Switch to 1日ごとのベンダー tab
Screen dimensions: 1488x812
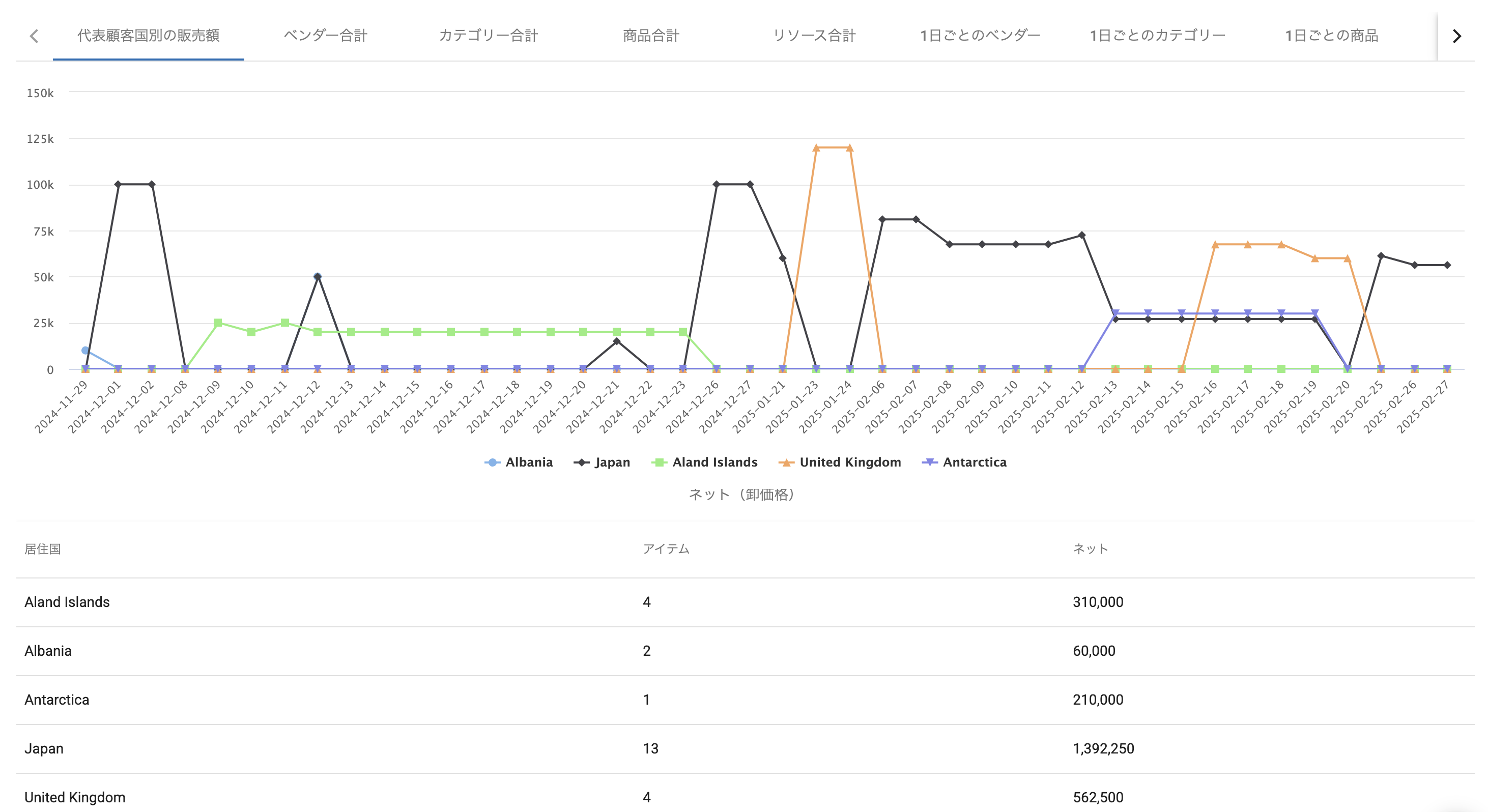point(980,36)
